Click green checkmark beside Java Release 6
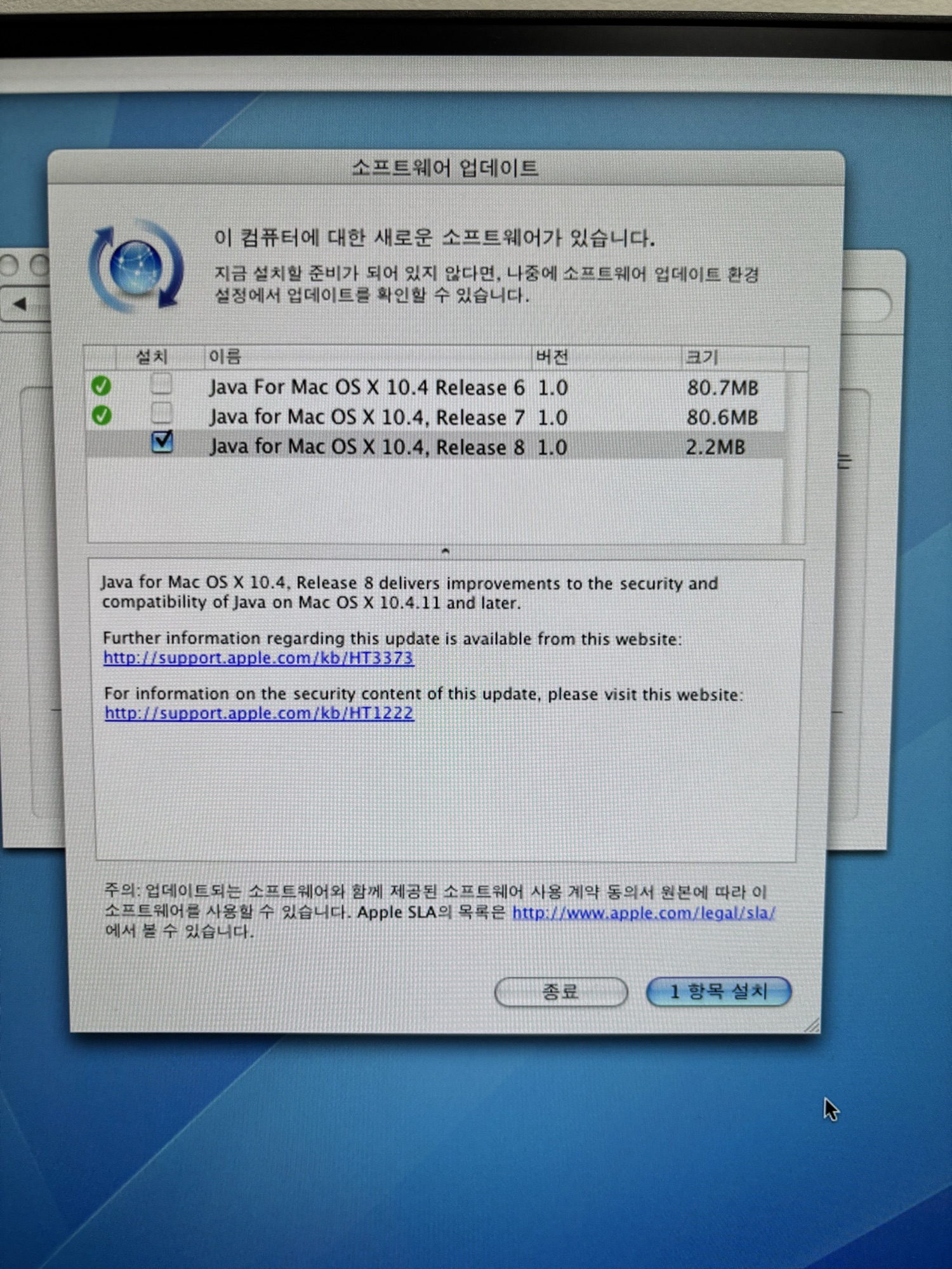952x1269 pixels. (x=101, y=385)
